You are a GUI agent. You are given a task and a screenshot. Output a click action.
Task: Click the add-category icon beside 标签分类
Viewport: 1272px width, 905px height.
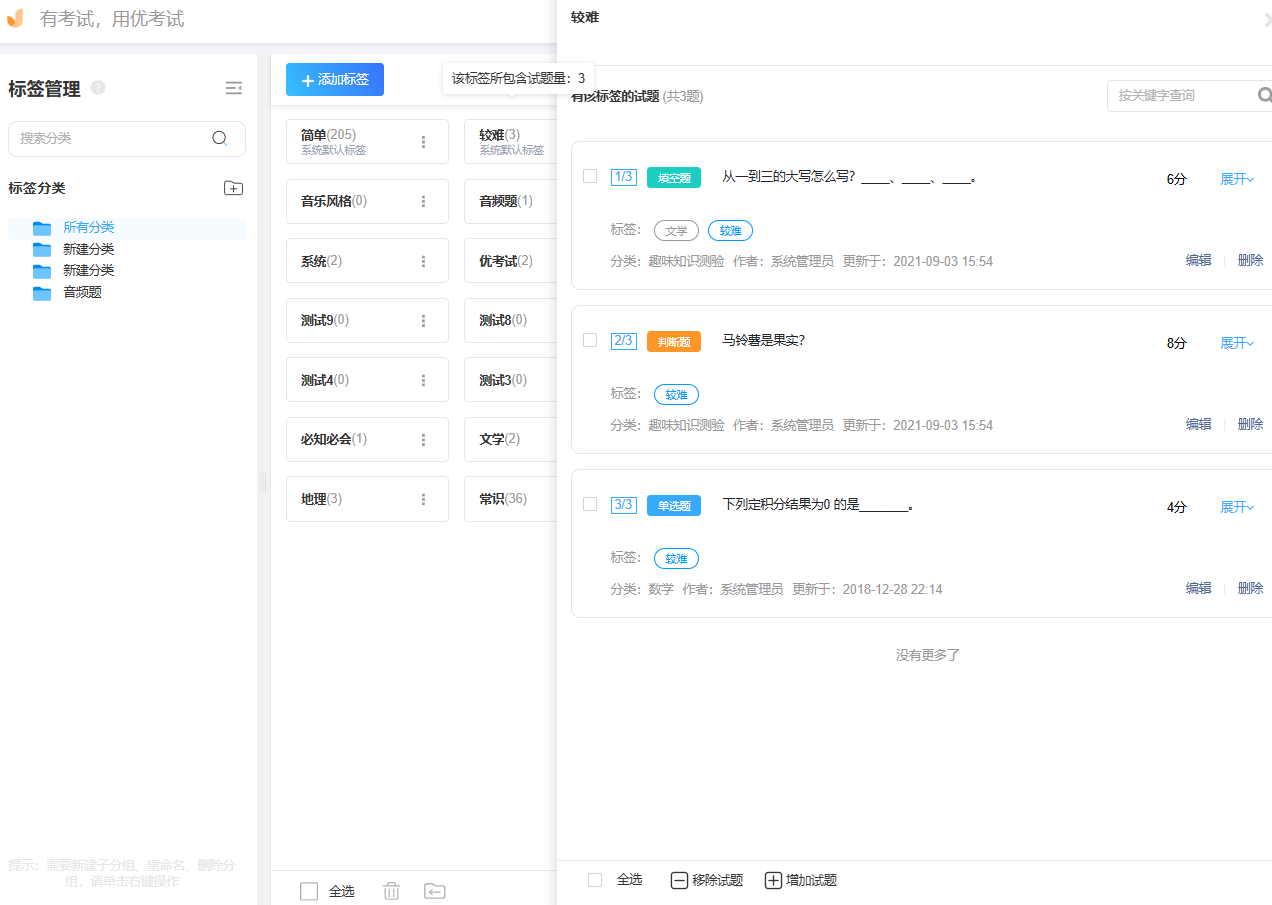(233, 188)
